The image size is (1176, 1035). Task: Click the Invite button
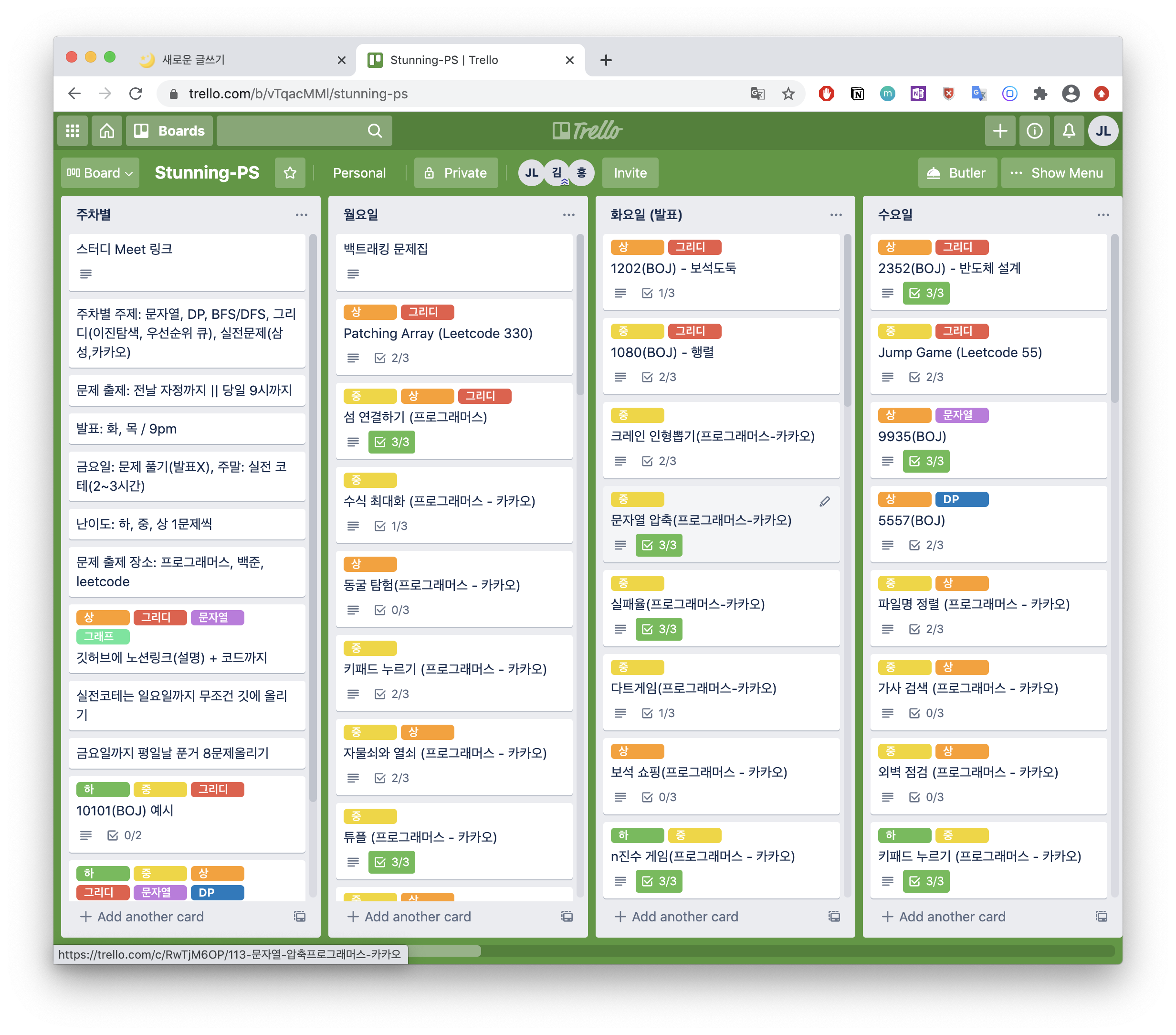630,173
